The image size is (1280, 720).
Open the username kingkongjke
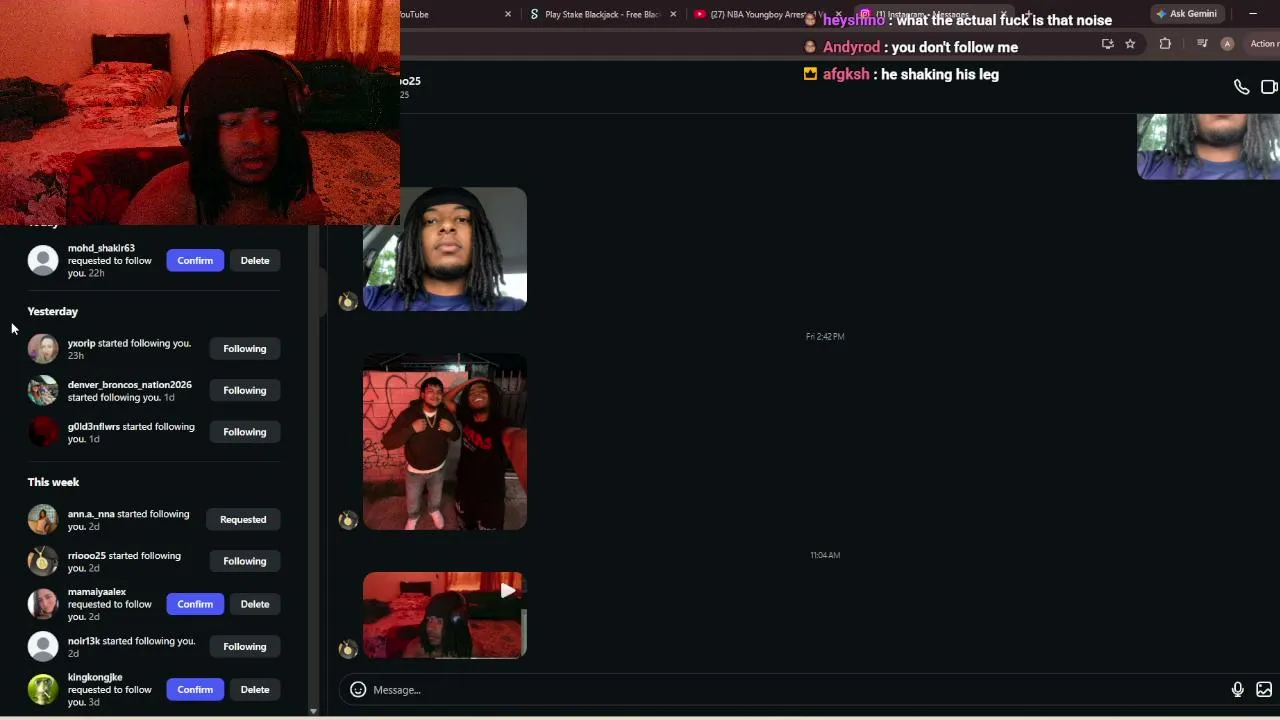point(95,677)
